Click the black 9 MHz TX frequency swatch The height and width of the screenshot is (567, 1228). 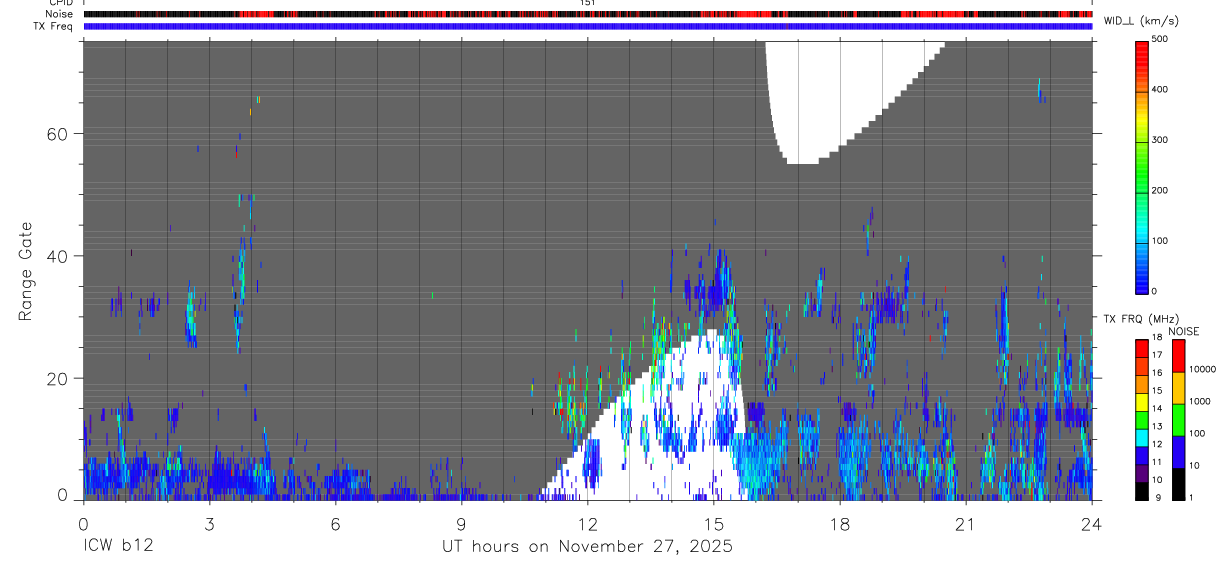1142,491
